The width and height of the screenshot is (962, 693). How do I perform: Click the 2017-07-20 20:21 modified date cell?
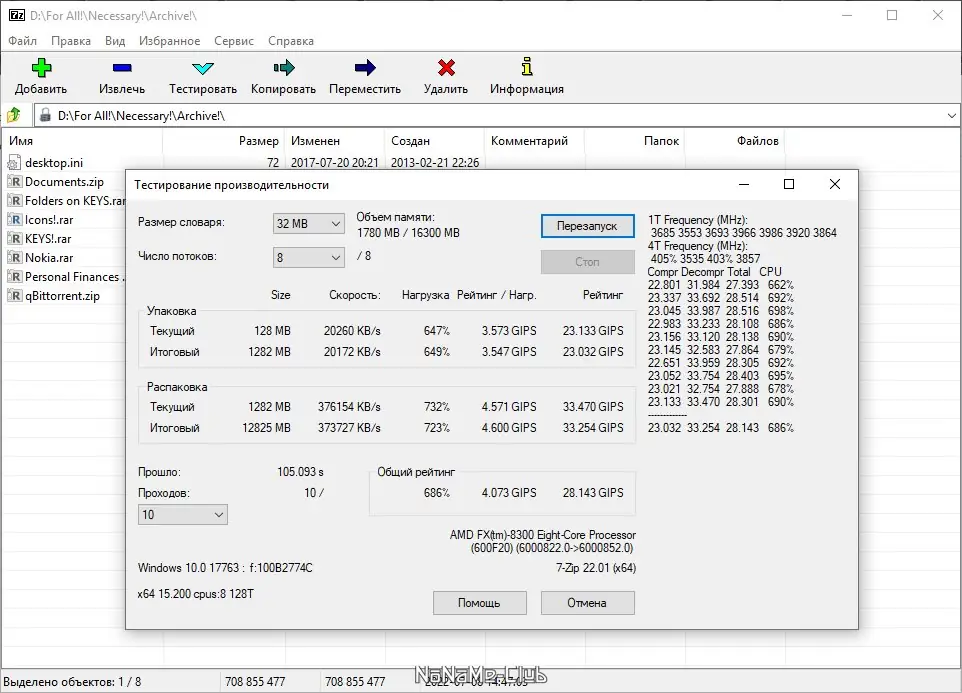pos(334,163)
